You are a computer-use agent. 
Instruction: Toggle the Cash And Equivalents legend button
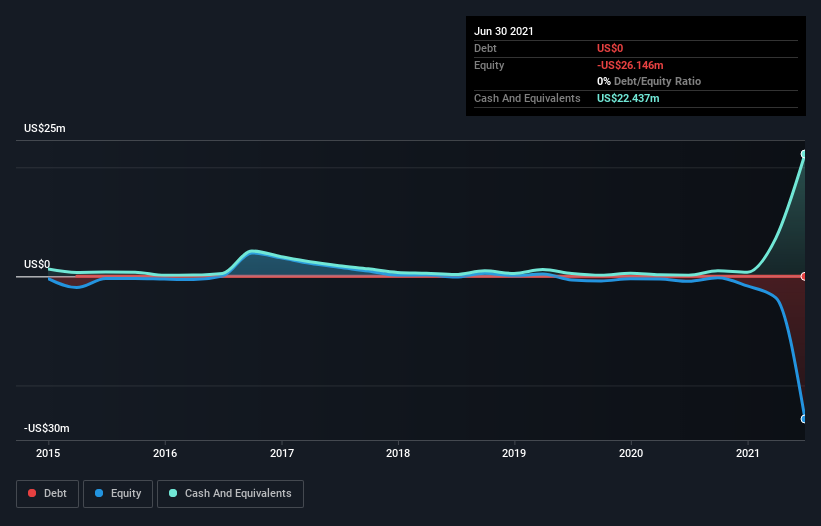(230, 494)
